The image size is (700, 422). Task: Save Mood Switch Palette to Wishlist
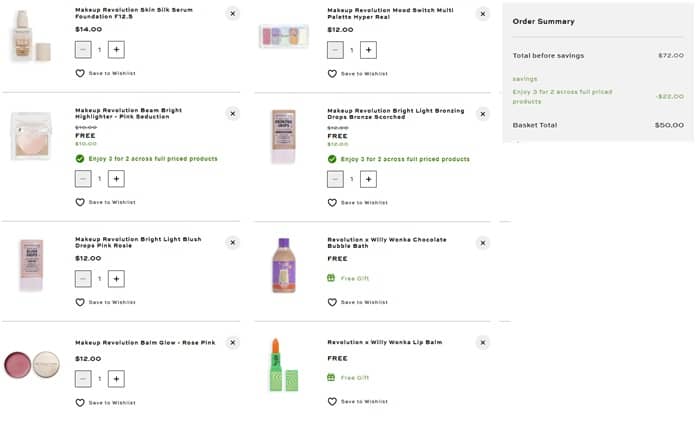(362, 73)
